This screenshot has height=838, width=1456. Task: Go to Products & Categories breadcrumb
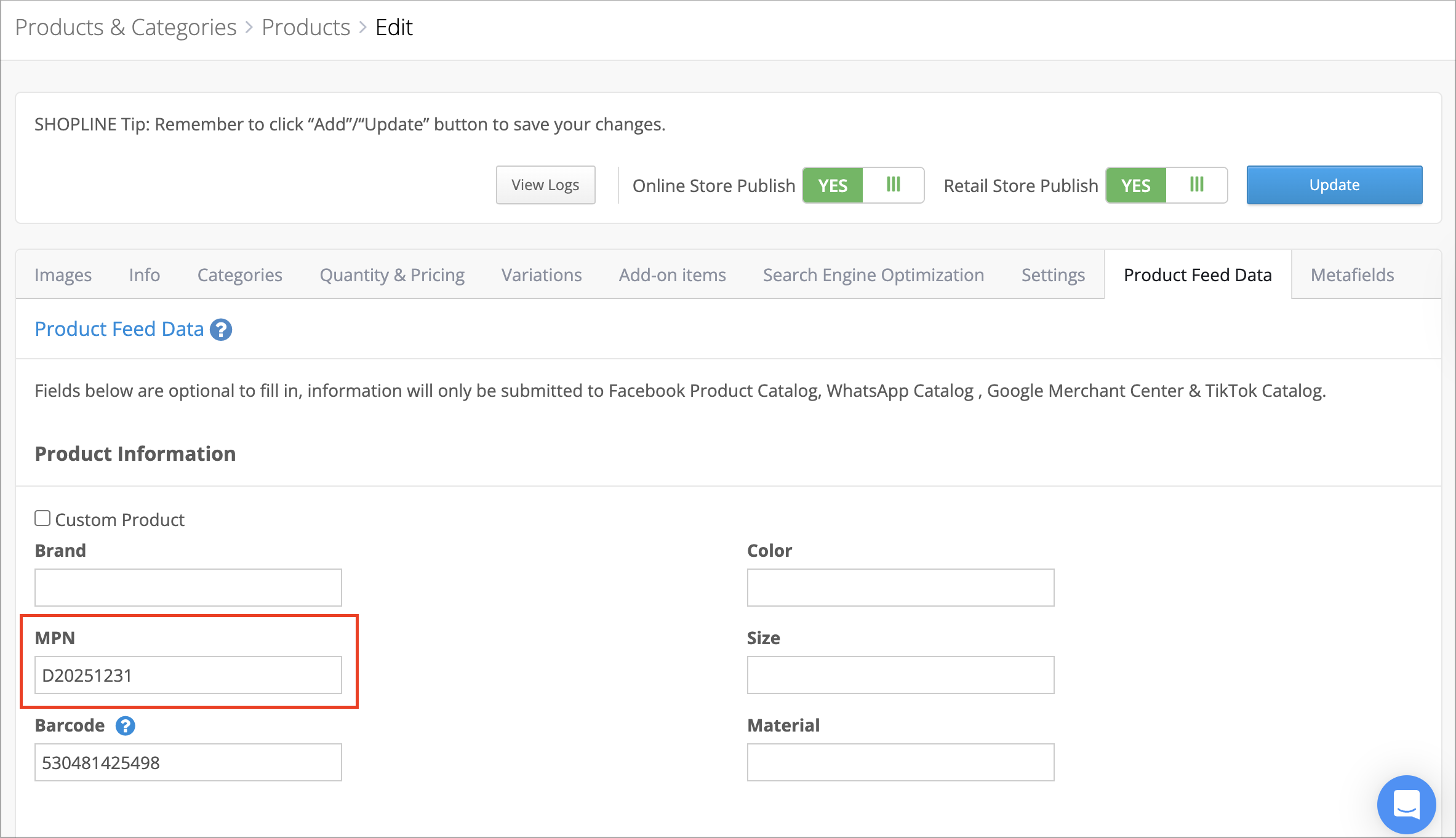pos(126,28)
